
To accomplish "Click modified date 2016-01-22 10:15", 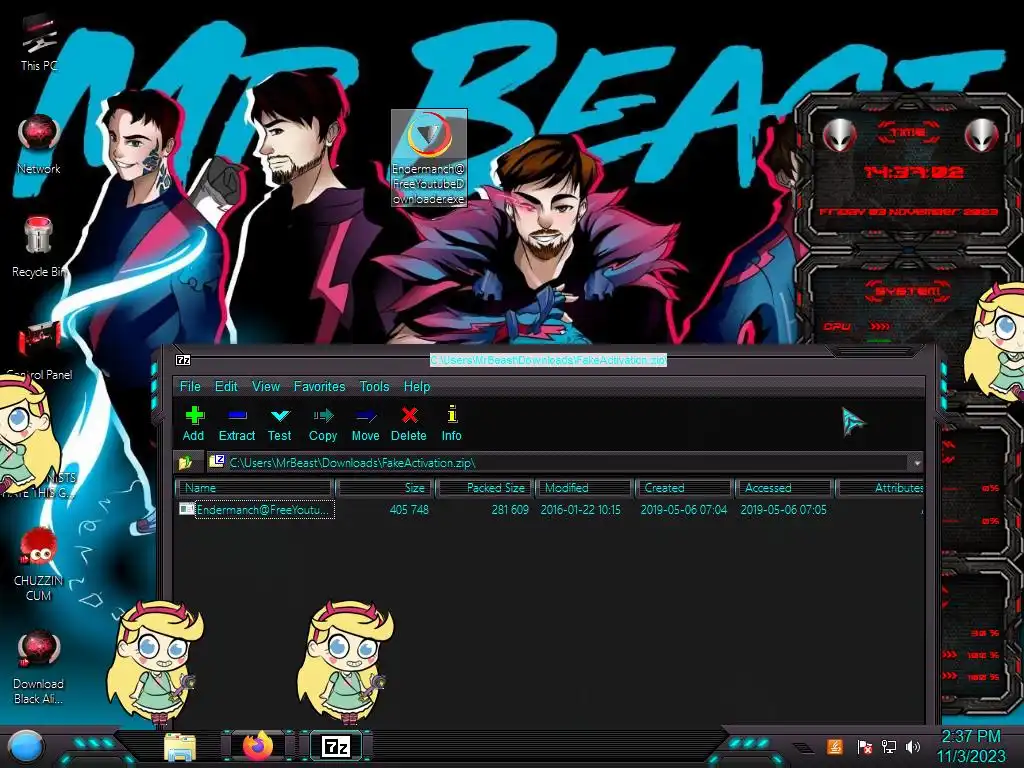I will tap(581, 509).
